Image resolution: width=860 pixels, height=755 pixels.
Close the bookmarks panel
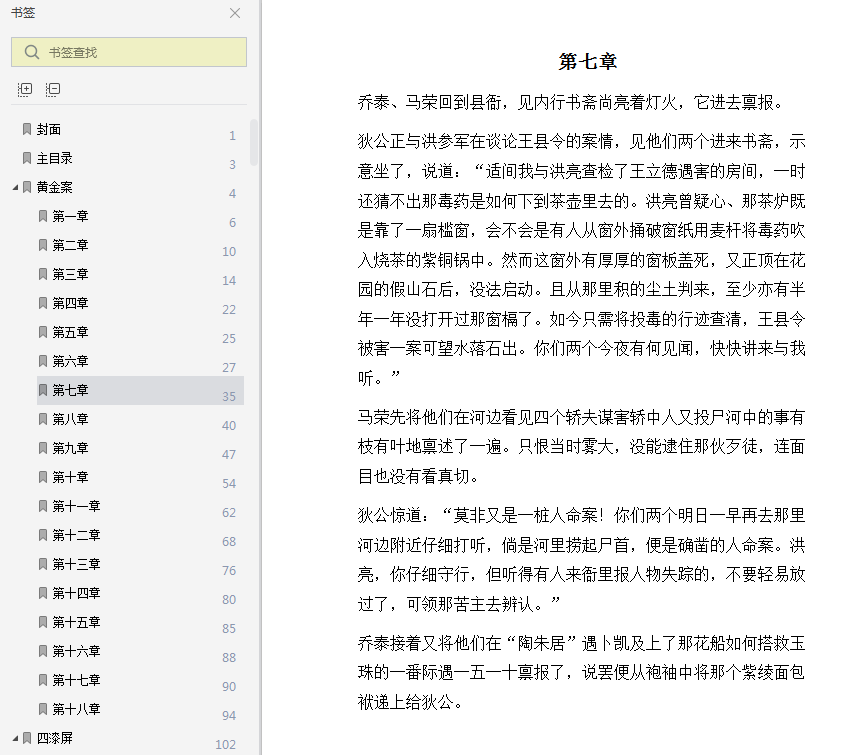pos(235,13)
